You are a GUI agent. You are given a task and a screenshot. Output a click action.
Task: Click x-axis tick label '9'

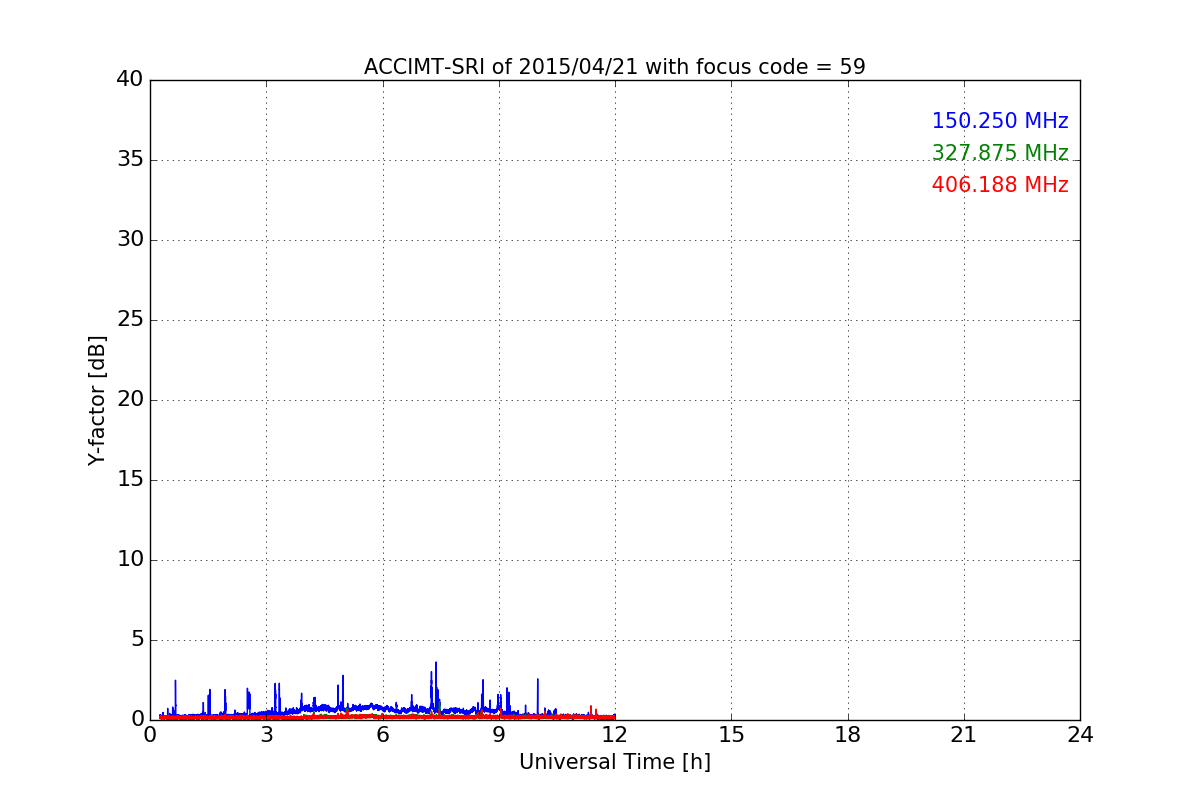(x=499, y=735)
